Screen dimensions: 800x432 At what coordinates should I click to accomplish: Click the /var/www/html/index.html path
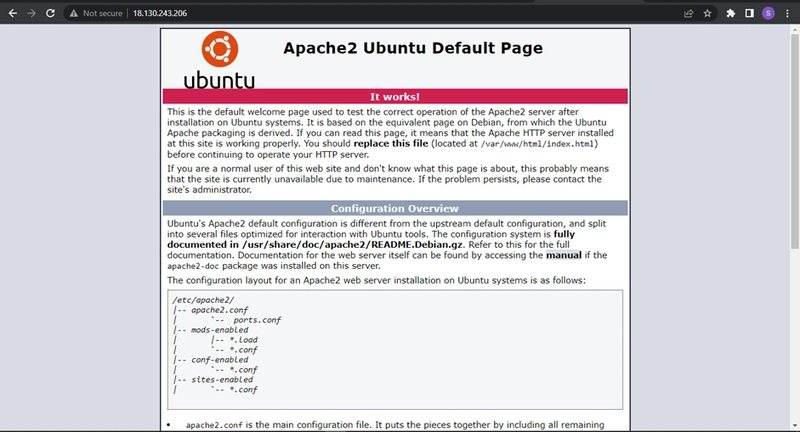coord(537,144)
